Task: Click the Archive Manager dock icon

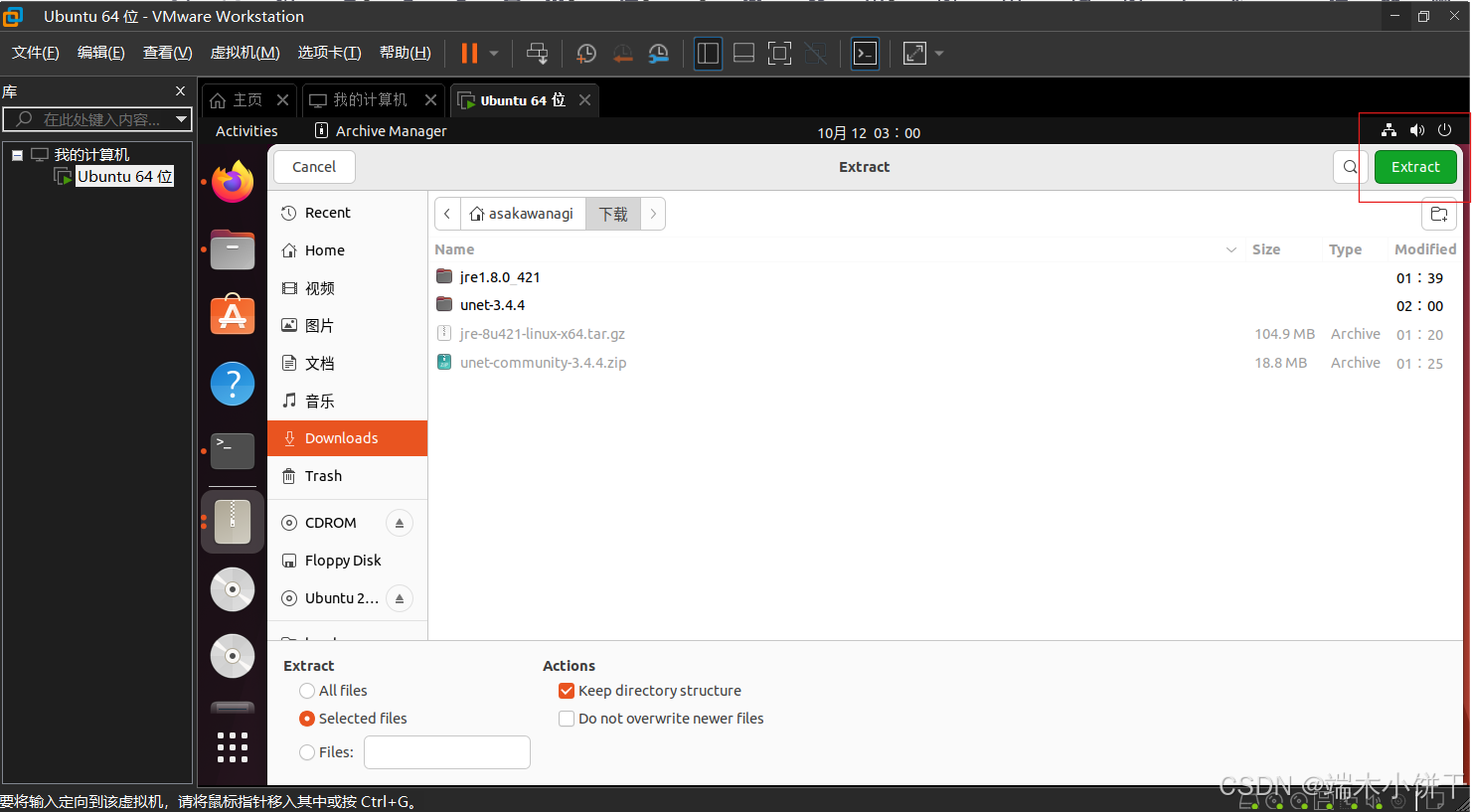Action: pos(233,522)
